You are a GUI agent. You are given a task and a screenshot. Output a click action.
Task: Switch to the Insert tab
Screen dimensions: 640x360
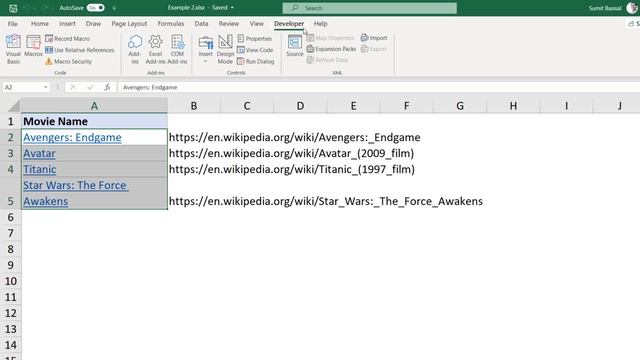67,24
